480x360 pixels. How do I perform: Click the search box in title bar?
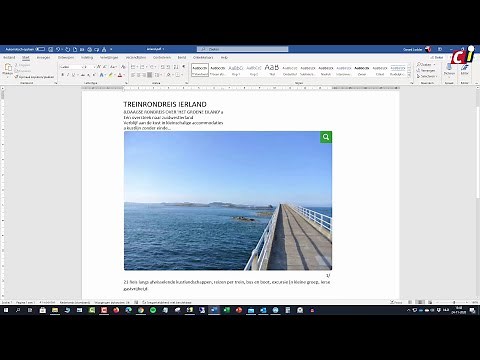242,49
